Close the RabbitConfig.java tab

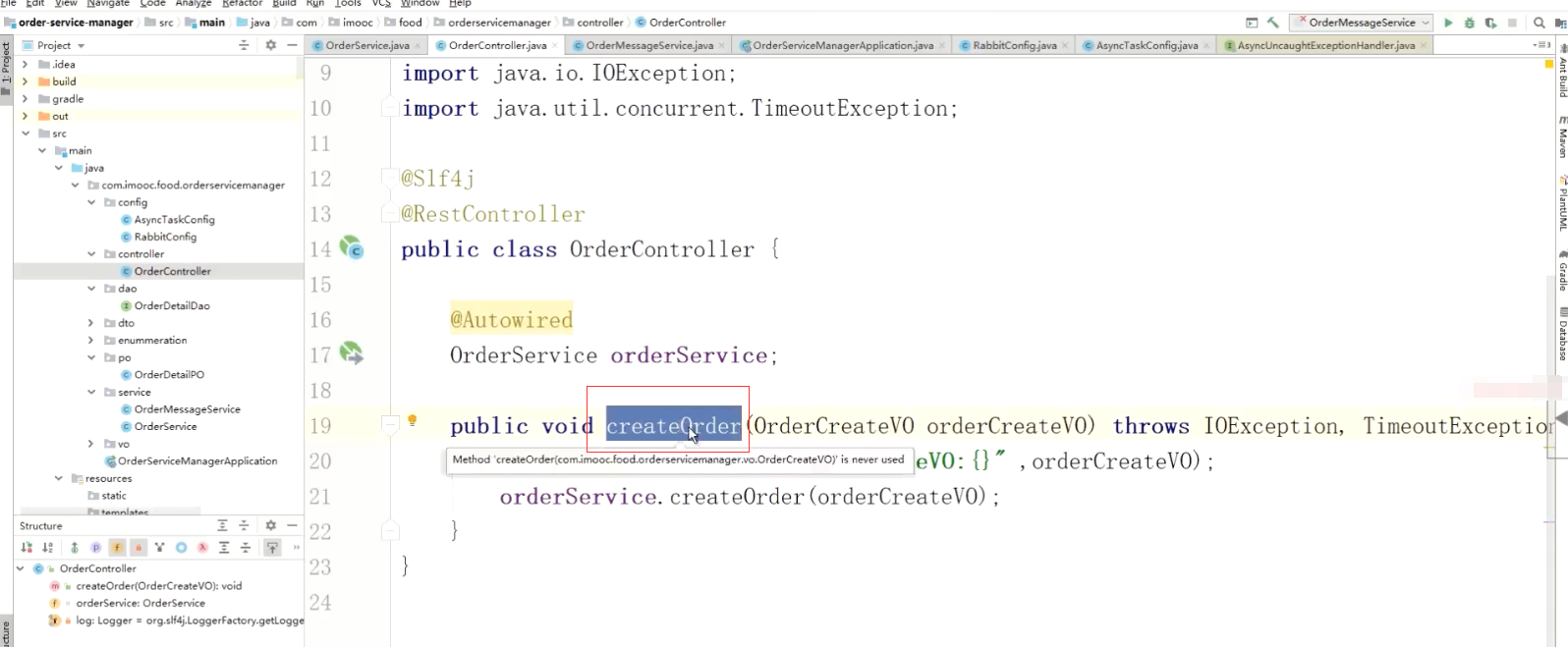click(1065, 45)
